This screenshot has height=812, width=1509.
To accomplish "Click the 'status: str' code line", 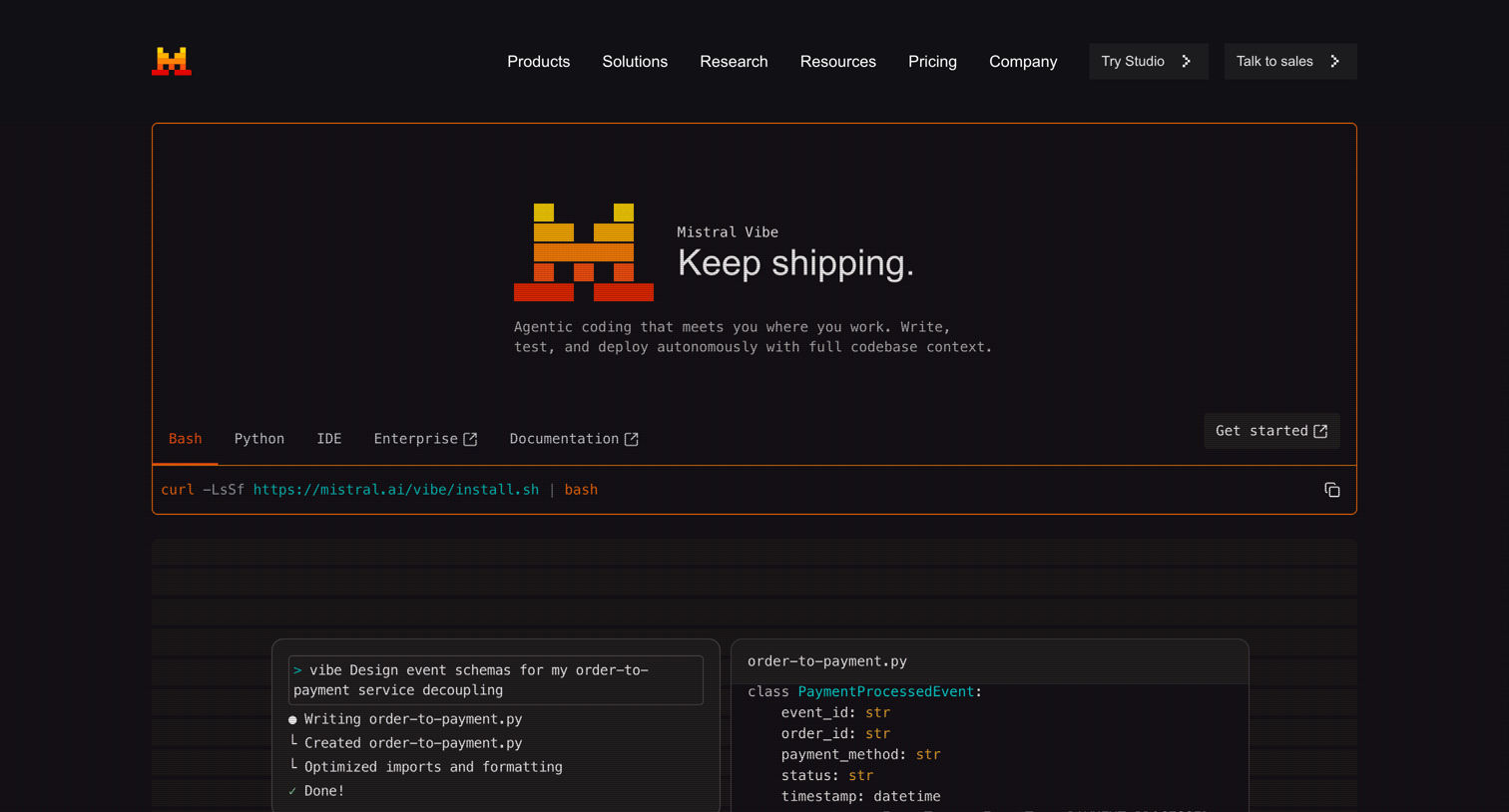I will 827,775.
